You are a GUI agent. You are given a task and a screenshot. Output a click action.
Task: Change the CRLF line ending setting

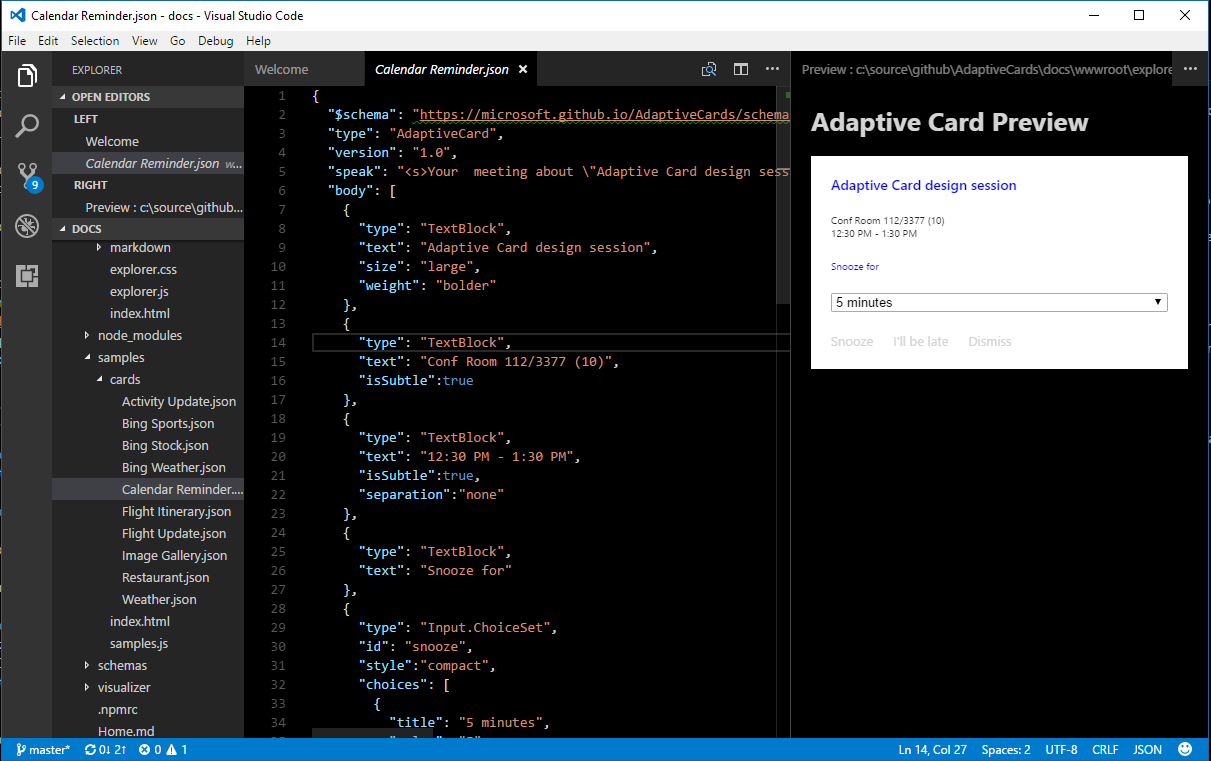pyautogui.click(x=1105, y=749)
